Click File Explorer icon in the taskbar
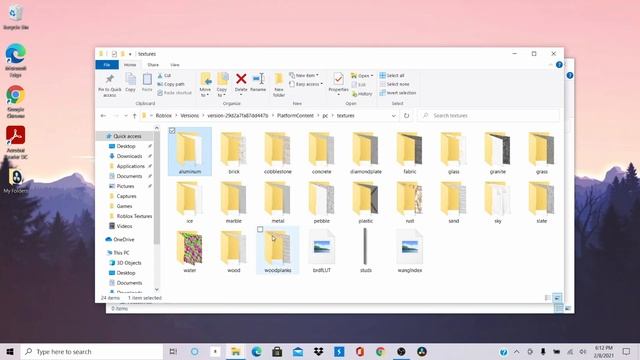This screenshot has width=640, height=360. 236,351
